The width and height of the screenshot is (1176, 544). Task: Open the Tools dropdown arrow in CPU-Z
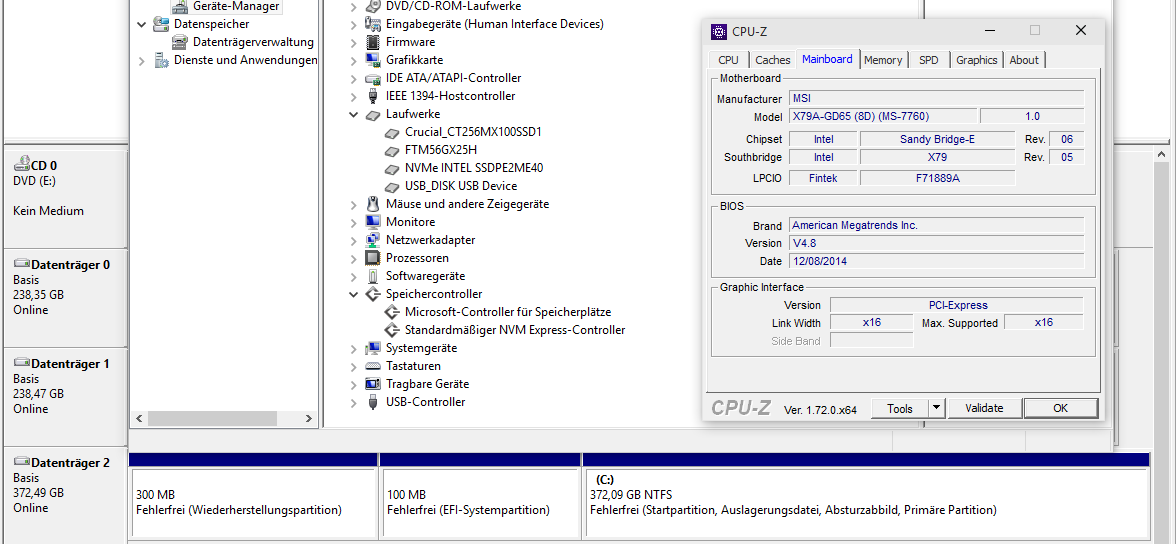click(936, 408)
